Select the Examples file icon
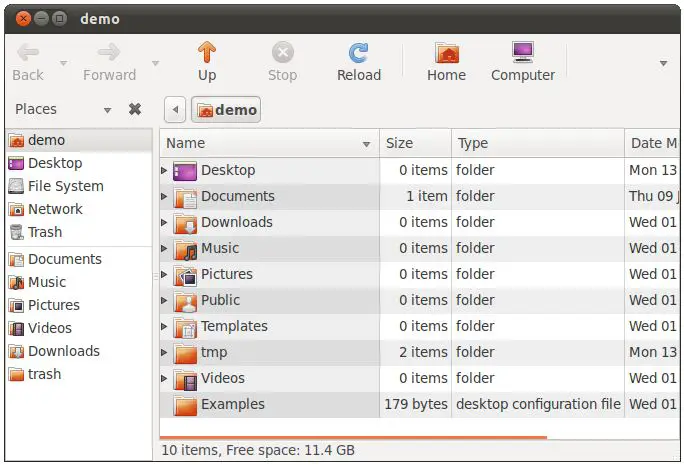Image resolution: width=684 pixels, height=465 pixels. pyautogui.click(x=185, y=405)
